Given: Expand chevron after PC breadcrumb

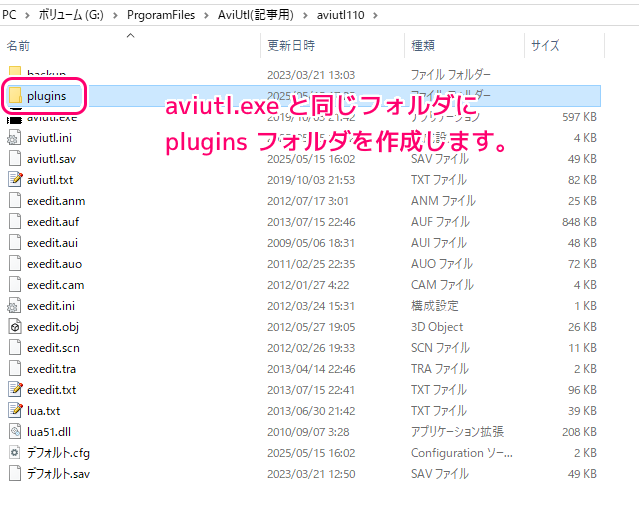Looking at the screenshot, I should coord(27,15).
